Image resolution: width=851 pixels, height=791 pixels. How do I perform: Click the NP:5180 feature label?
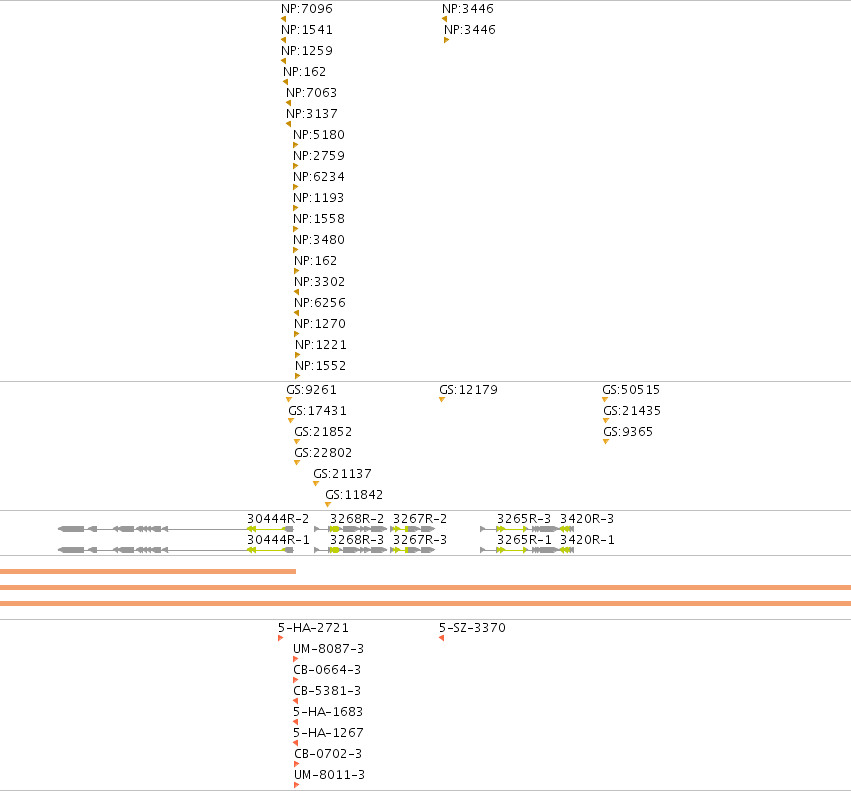point(319,135)
